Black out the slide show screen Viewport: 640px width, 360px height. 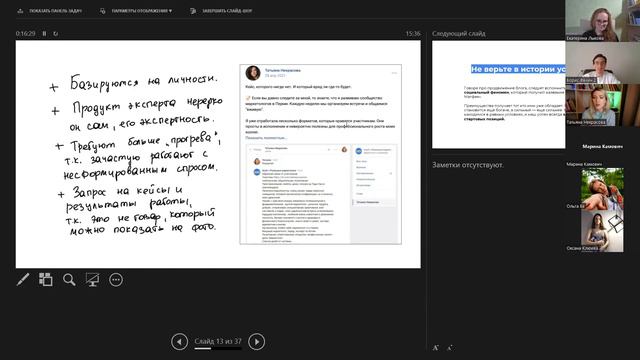point(92,280)
